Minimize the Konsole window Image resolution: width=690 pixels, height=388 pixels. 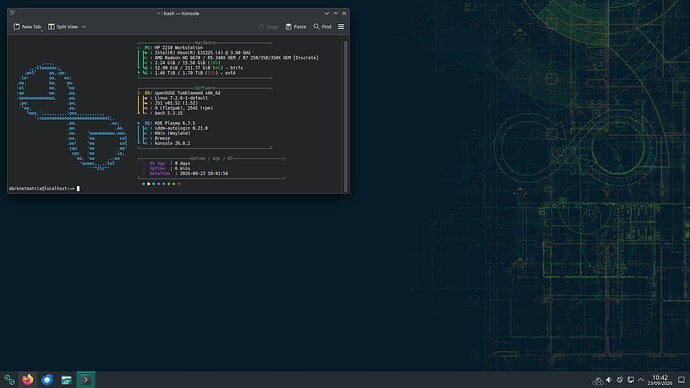327,13
